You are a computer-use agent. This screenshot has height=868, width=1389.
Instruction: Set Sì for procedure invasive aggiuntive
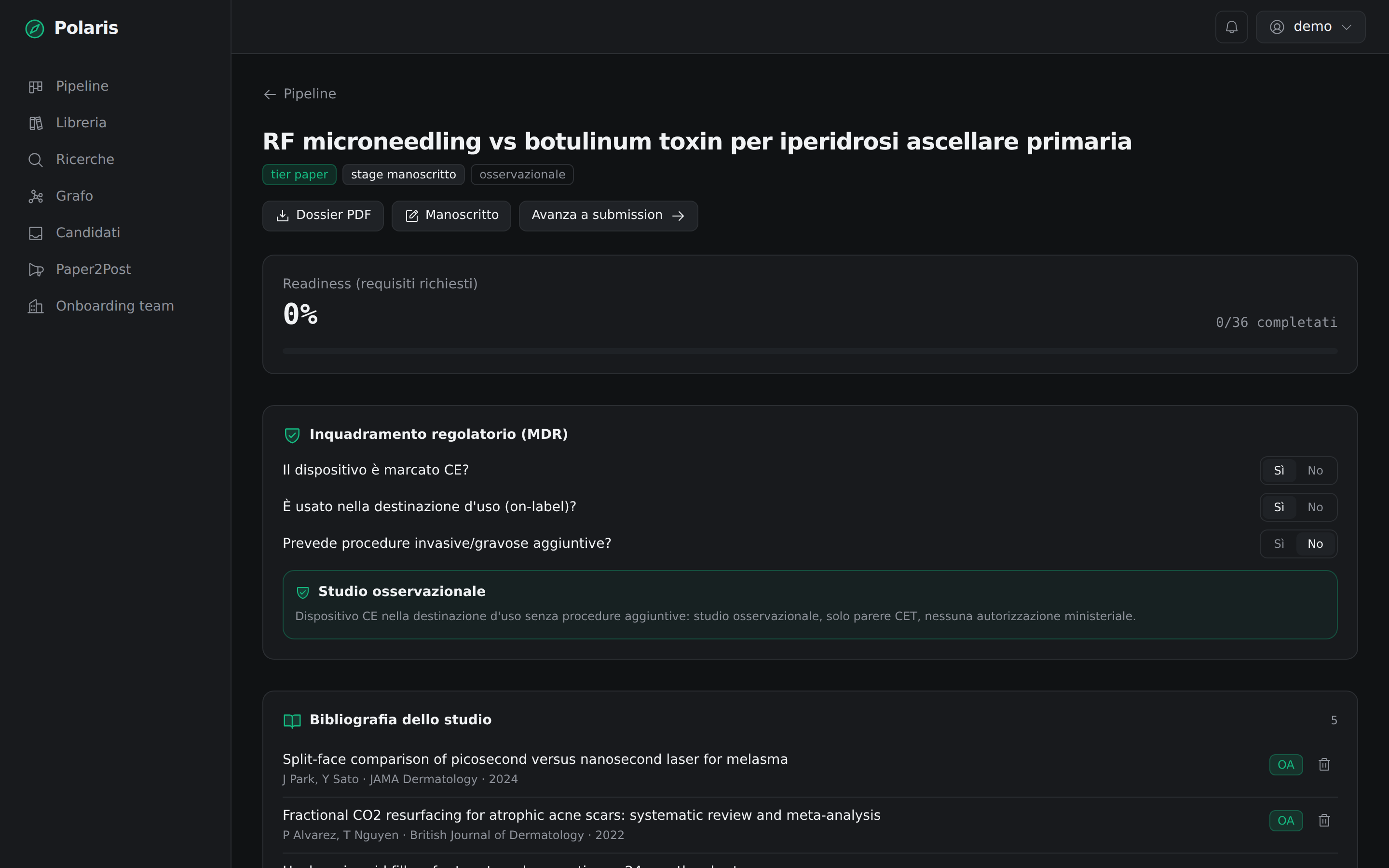[1279, 544]
